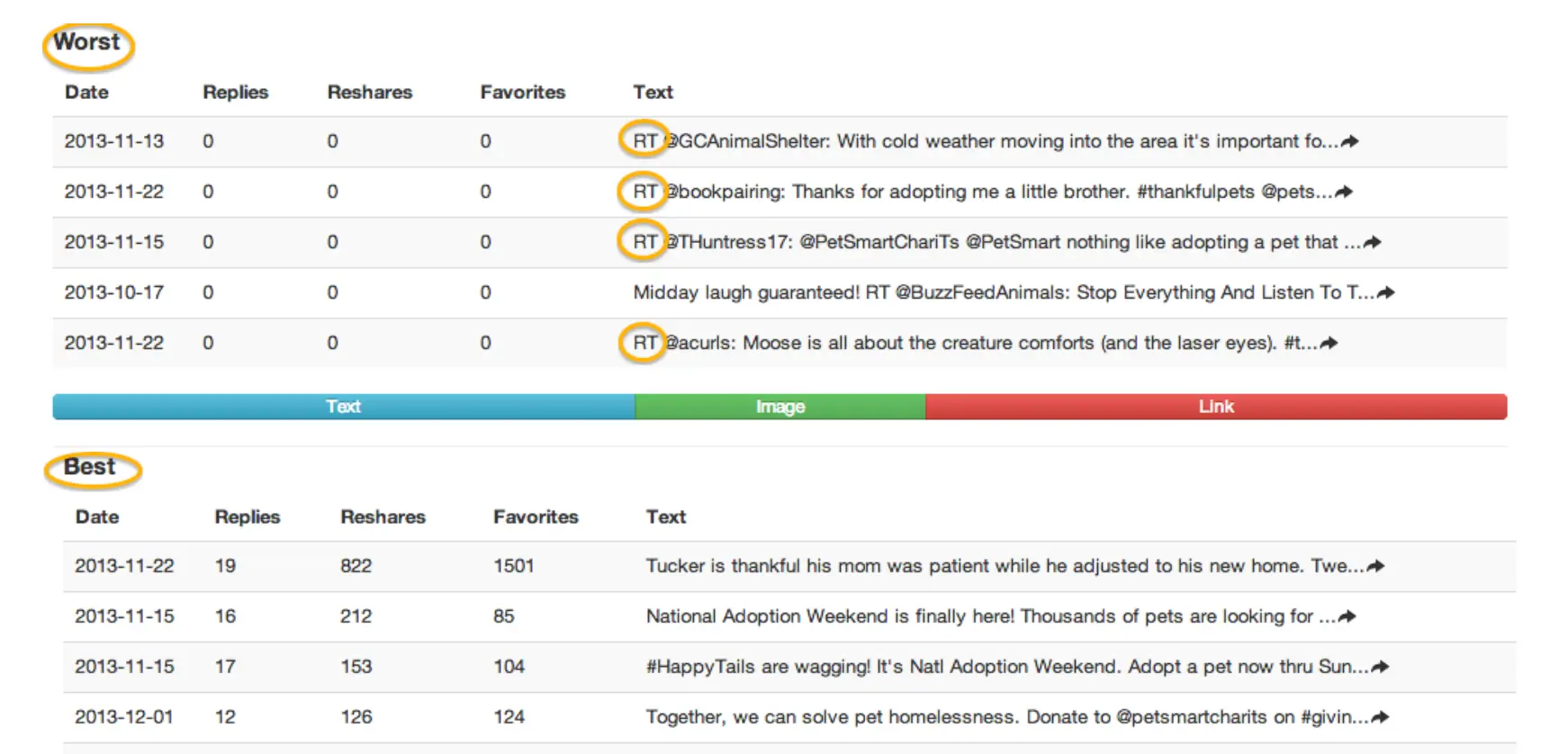This screenshot has height=754, width=1568.
Task: Click Replies column header in Best table
Action: (247, 516)
